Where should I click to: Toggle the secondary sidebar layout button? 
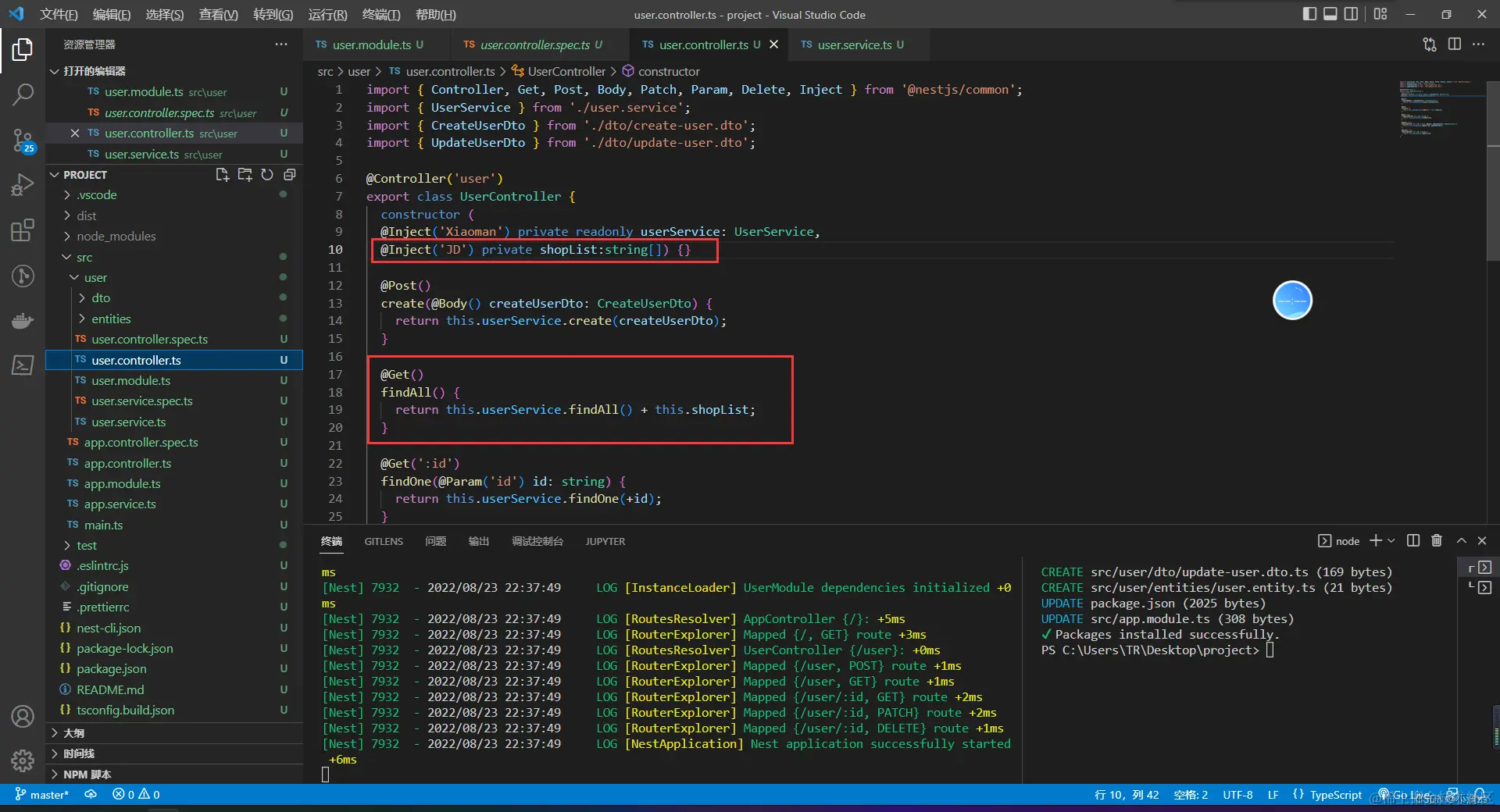point(1351,14)
